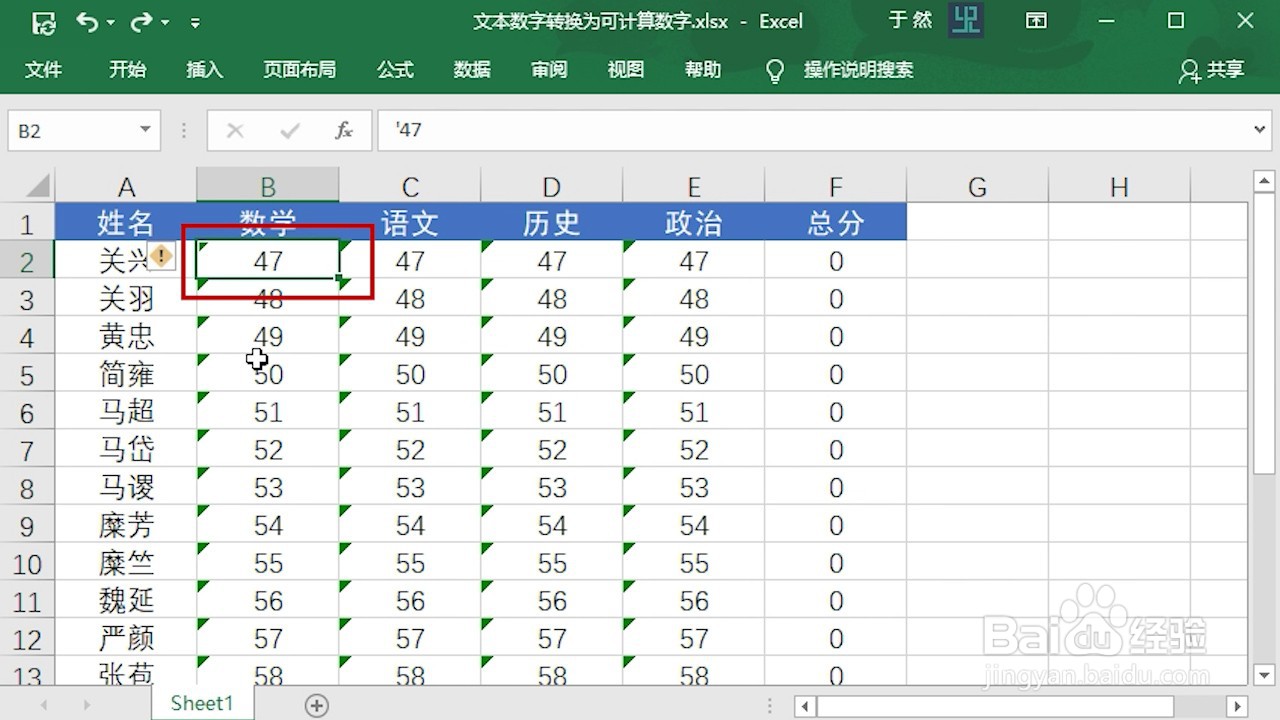Open the Sheet1 worksheet tab

(202, 703)
